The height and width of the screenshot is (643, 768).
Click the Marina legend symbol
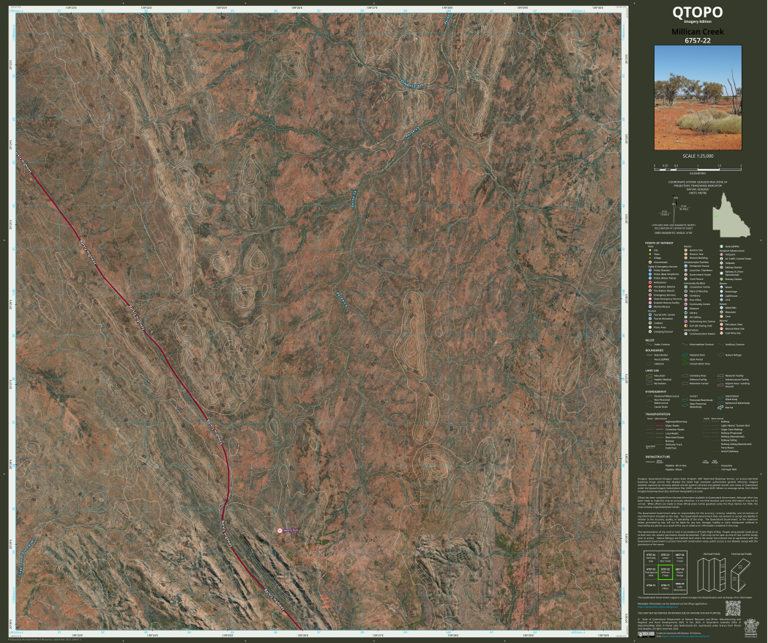click(x=722, y=407)
